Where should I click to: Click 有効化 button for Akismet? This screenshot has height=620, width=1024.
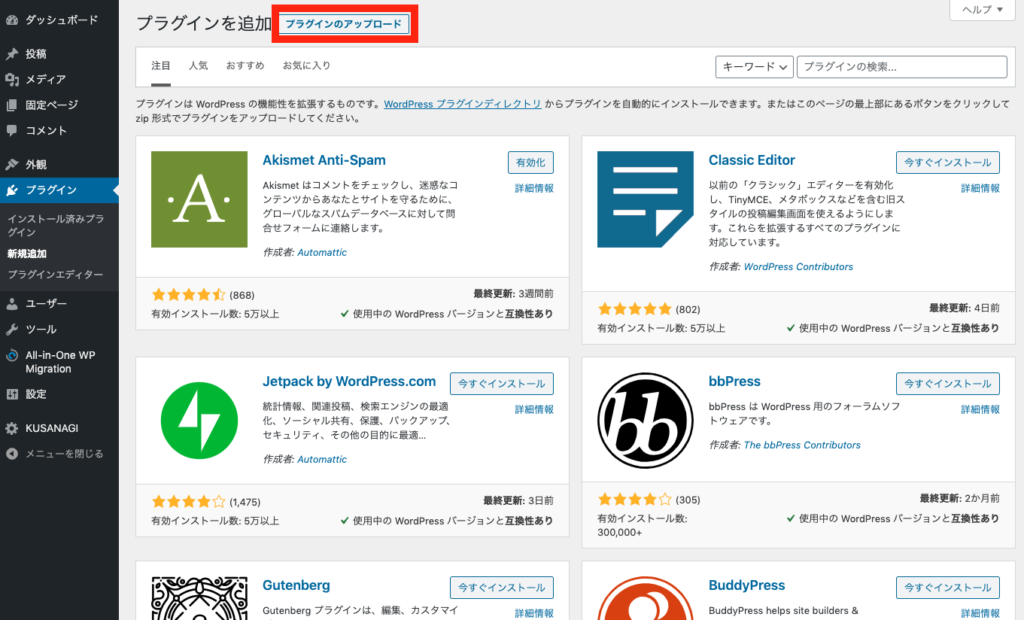click(x=530, y=163)
